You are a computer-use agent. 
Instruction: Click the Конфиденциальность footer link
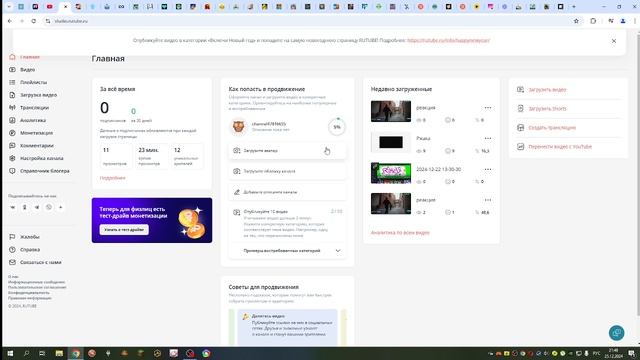click(x=29, y=293)
